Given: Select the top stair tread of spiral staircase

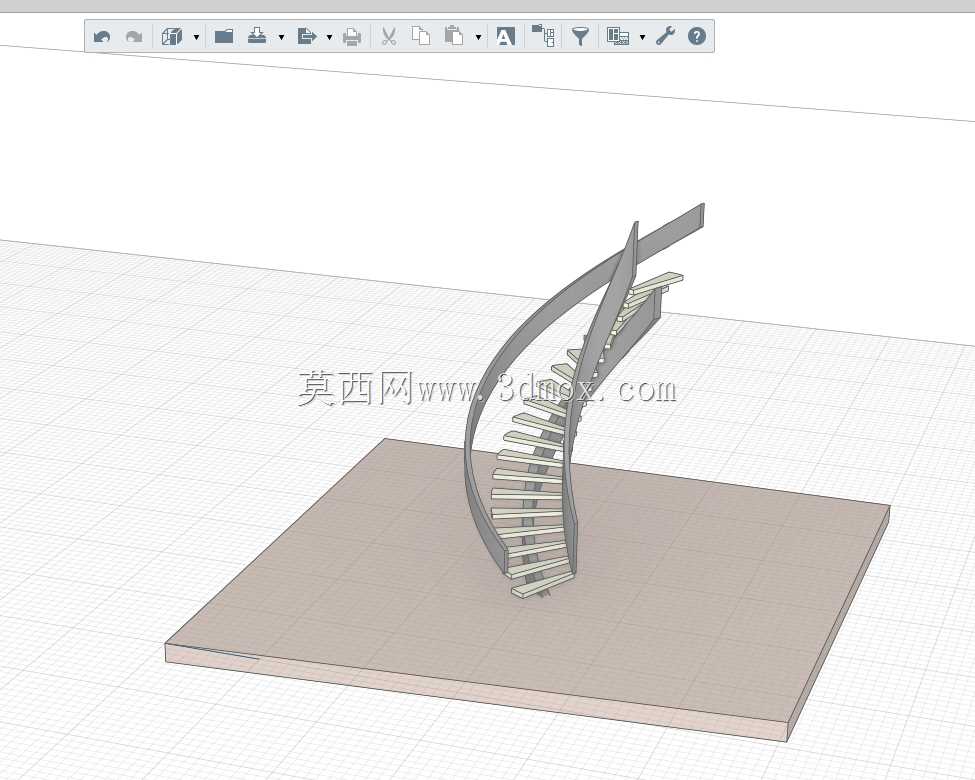Looking at the screenshot, I should (x=659, y=281).
